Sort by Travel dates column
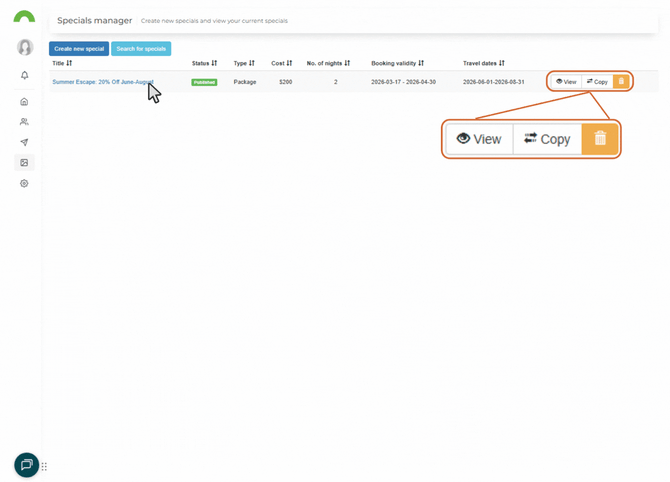 coord(483,63)
